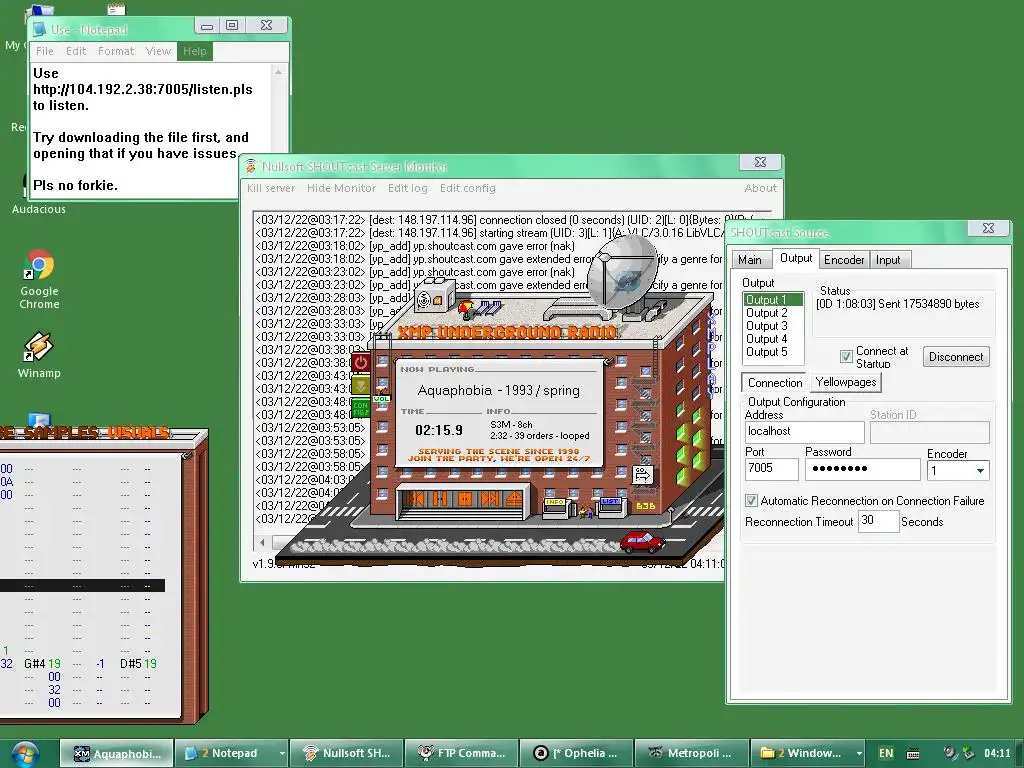The image size is (1024, 768).
Task: Click Edit config in SHOUTcast Monitor
Action: tap(468, 188)
